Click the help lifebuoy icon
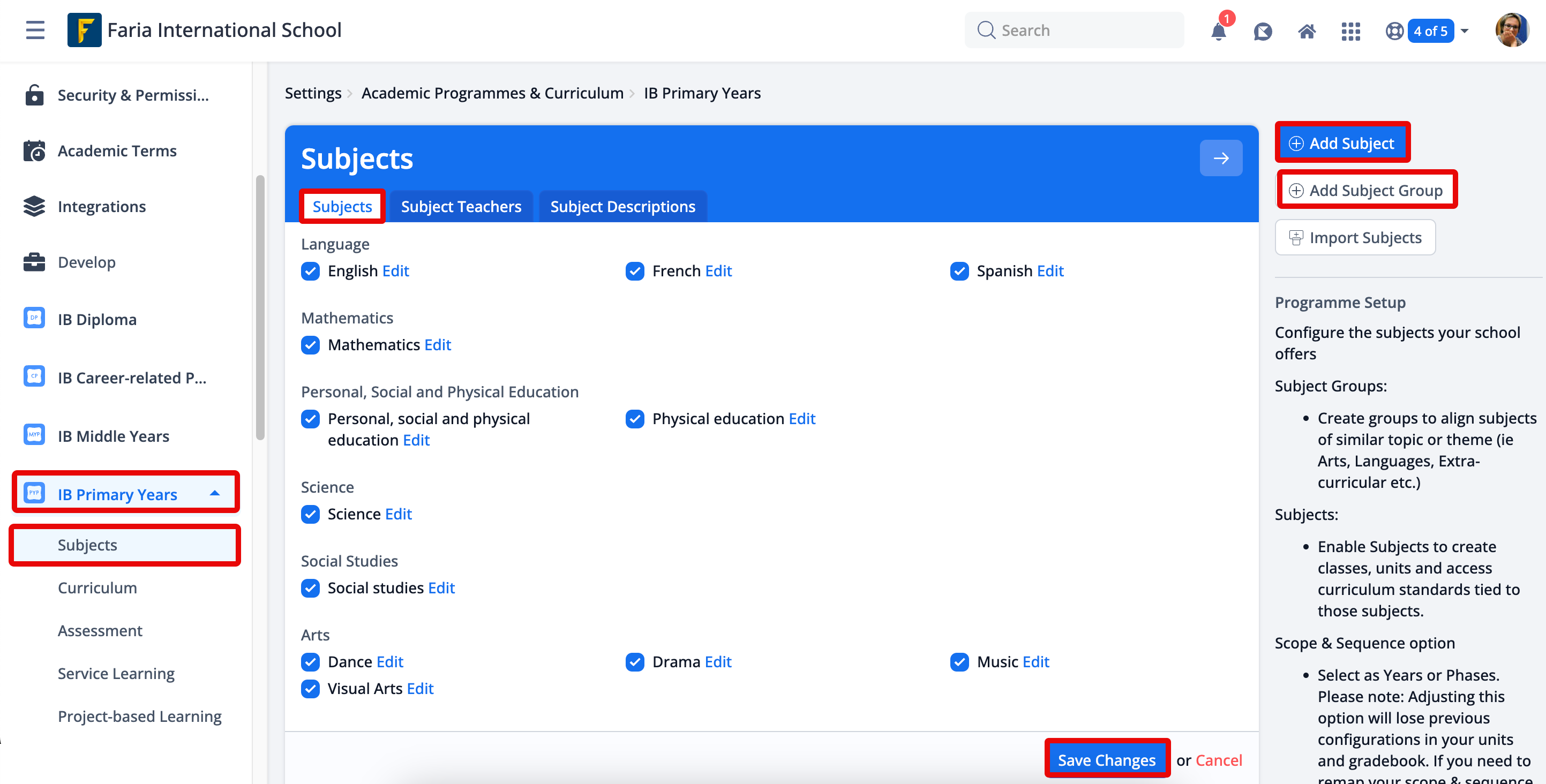Screen dimensions: 1546x784 pyautogui.click(x=1394, y=31)
